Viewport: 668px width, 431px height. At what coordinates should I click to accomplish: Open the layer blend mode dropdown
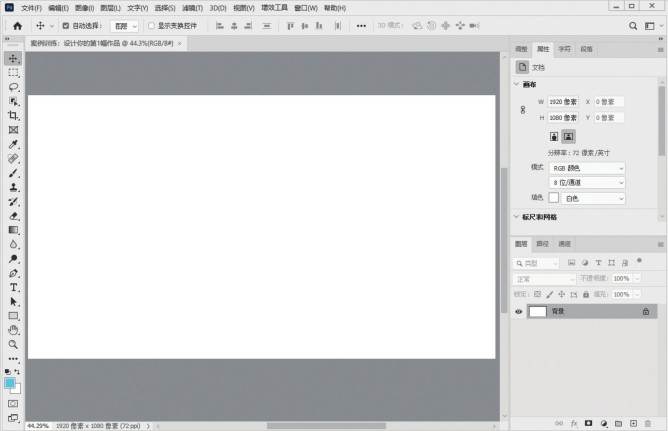click(x=544, y=279)
